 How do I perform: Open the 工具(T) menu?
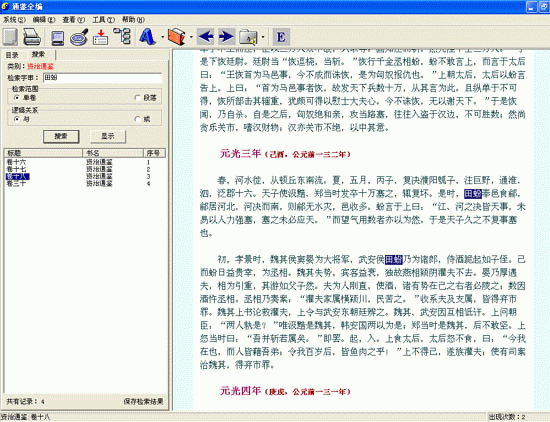[x=103, y=20]
